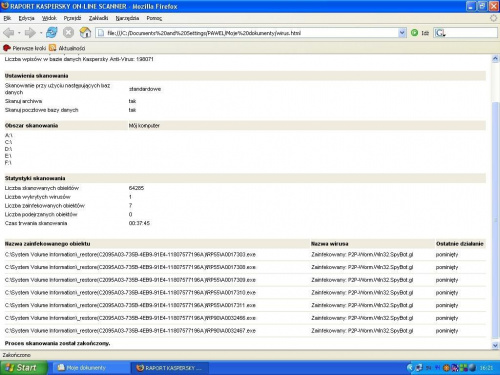This screenshot has height=375, width=500.
Task: Open the Edycja menu
Action: pyautogui.click(x=26, y=18)
